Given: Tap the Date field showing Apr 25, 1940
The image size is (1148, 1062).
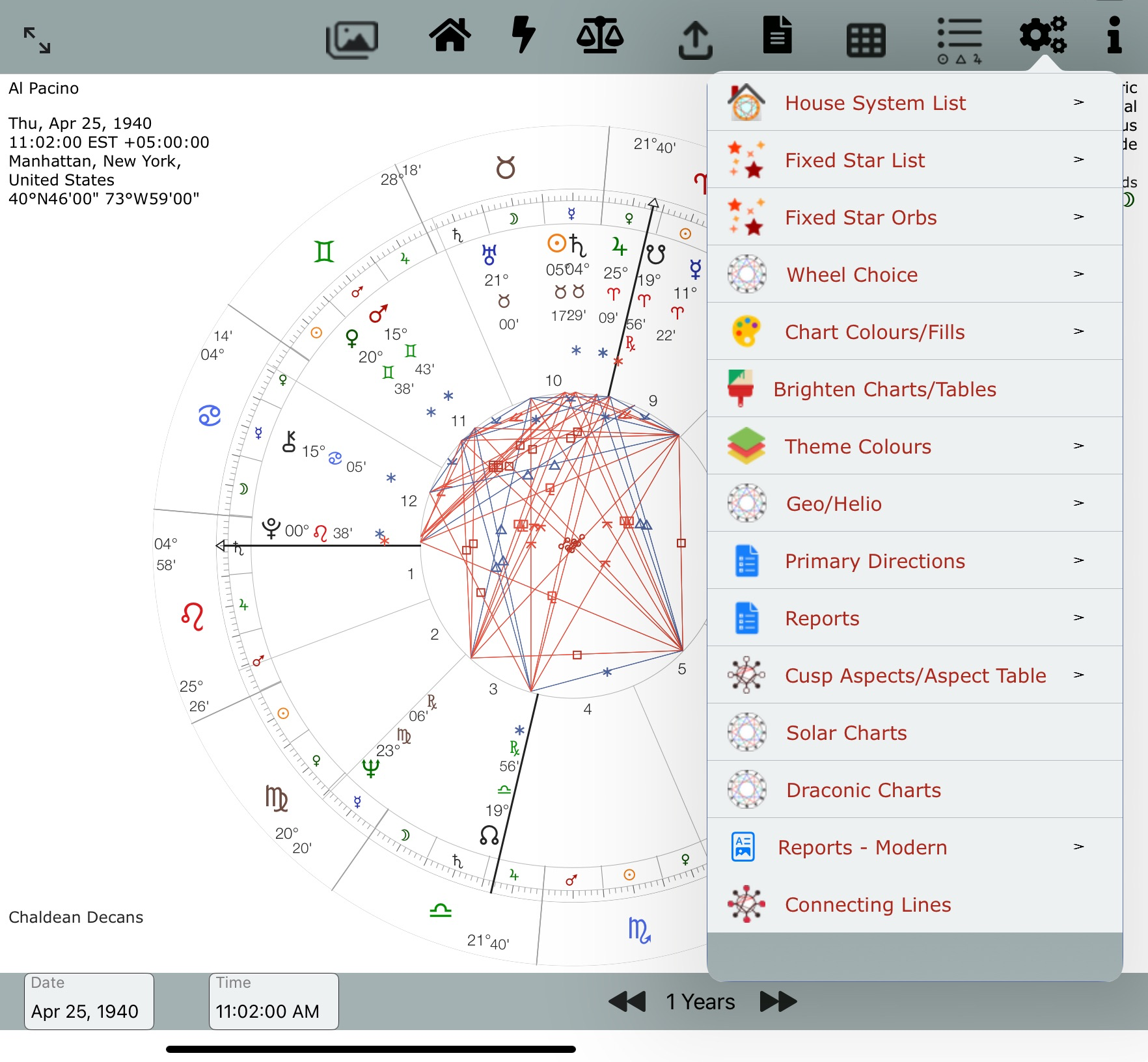Looking at the screenshot, I should [x=89, y=1001].
